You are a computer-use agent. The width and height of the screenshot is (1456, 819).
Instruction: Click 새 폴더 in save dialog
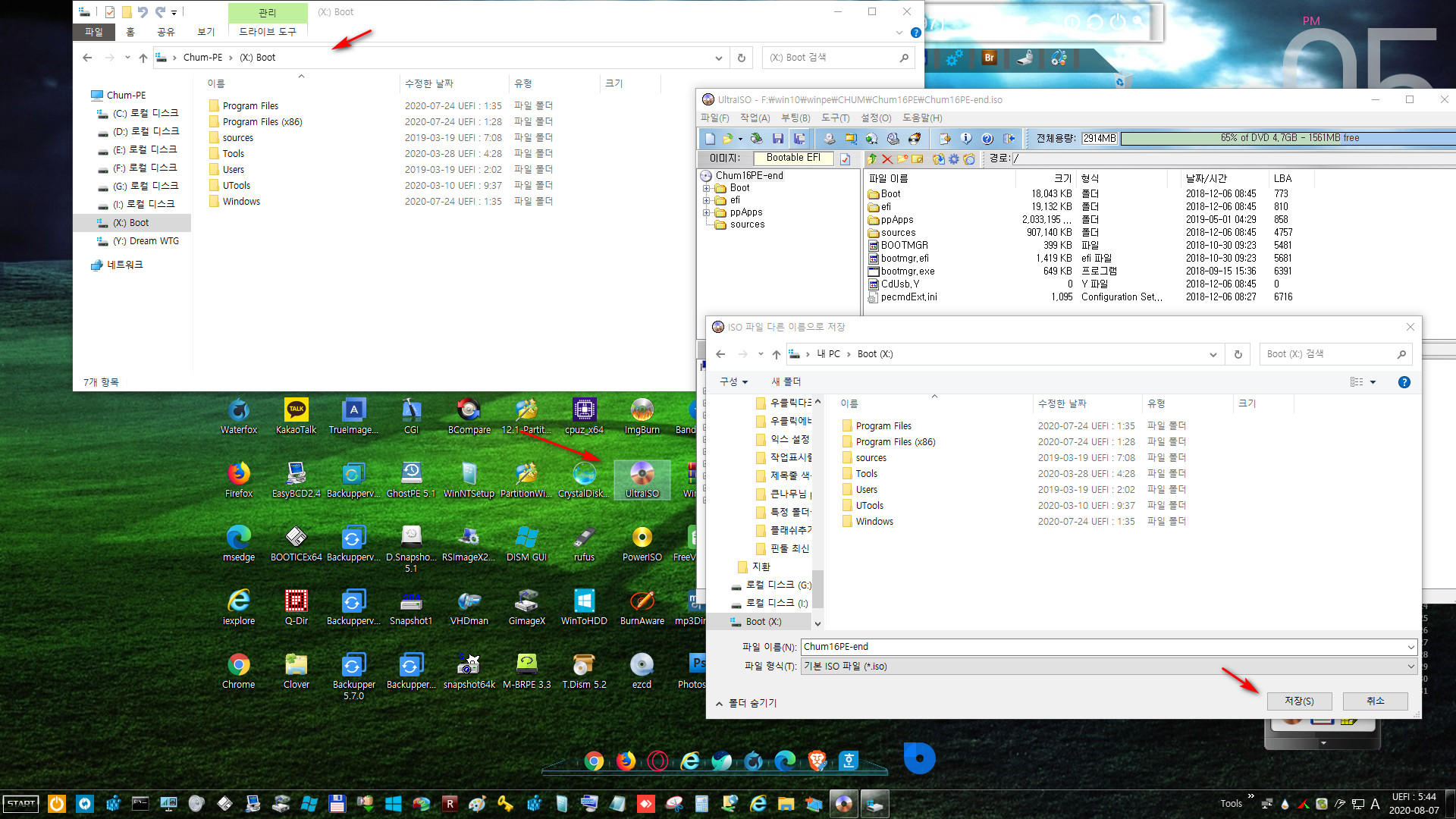(786, 381)
